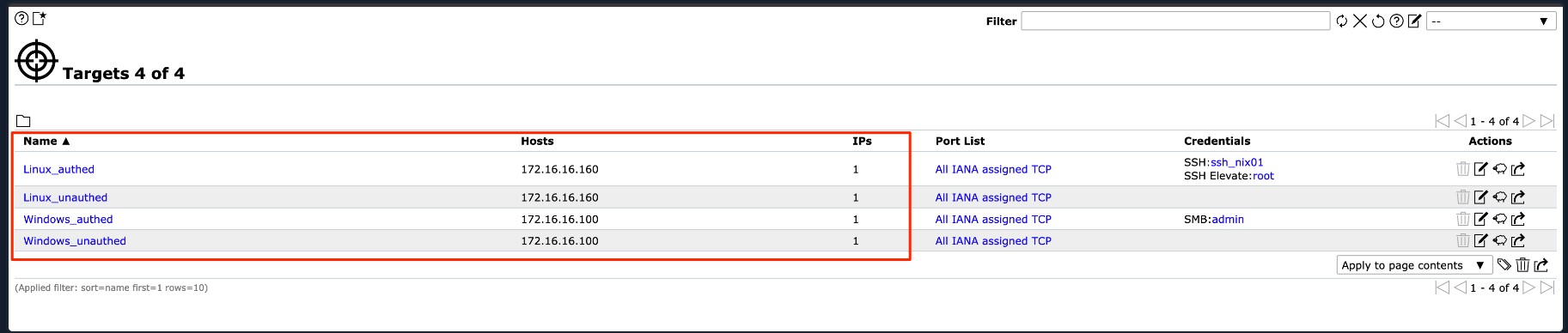
Task: Open the saved filter dropdown
Action: pyautogui.click(x=1491, y=21)
